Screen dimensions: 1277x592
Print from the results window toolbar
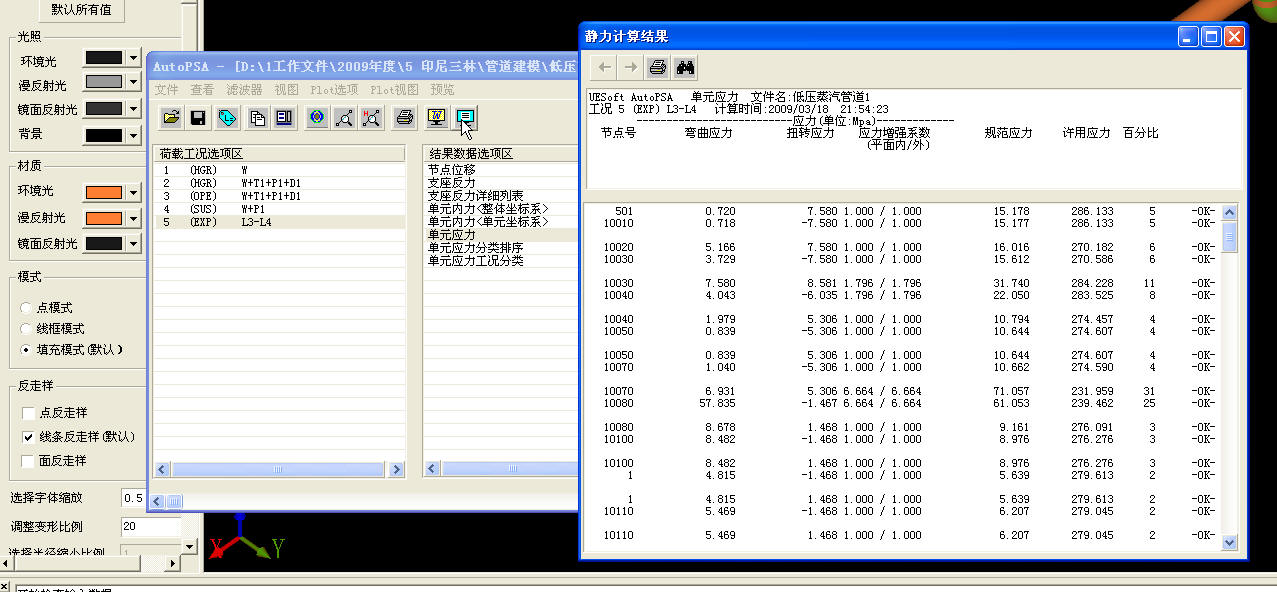click(657, 68)
